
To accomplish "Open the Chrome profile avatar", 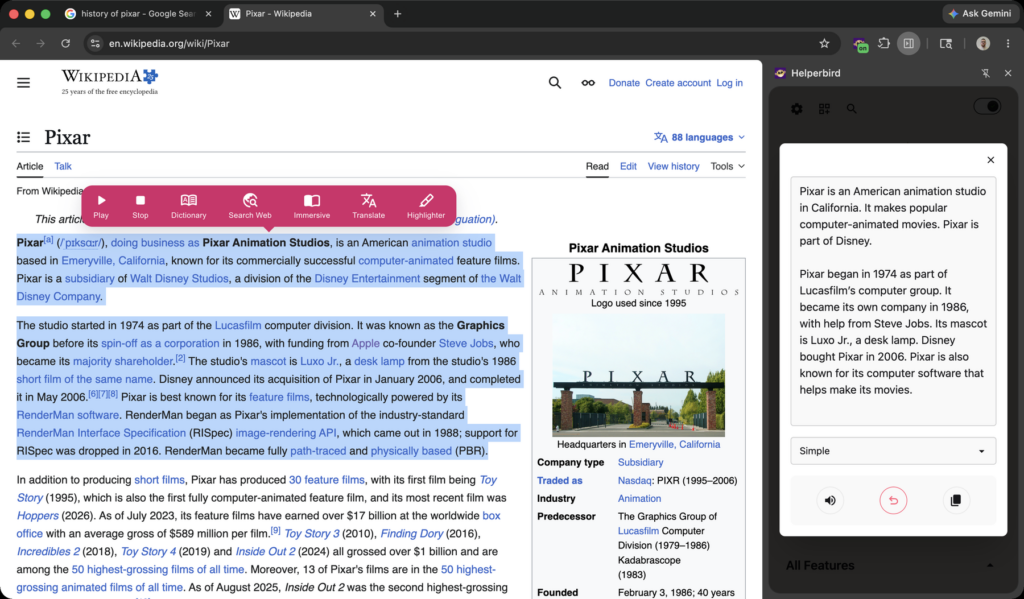I will [983, 44].
